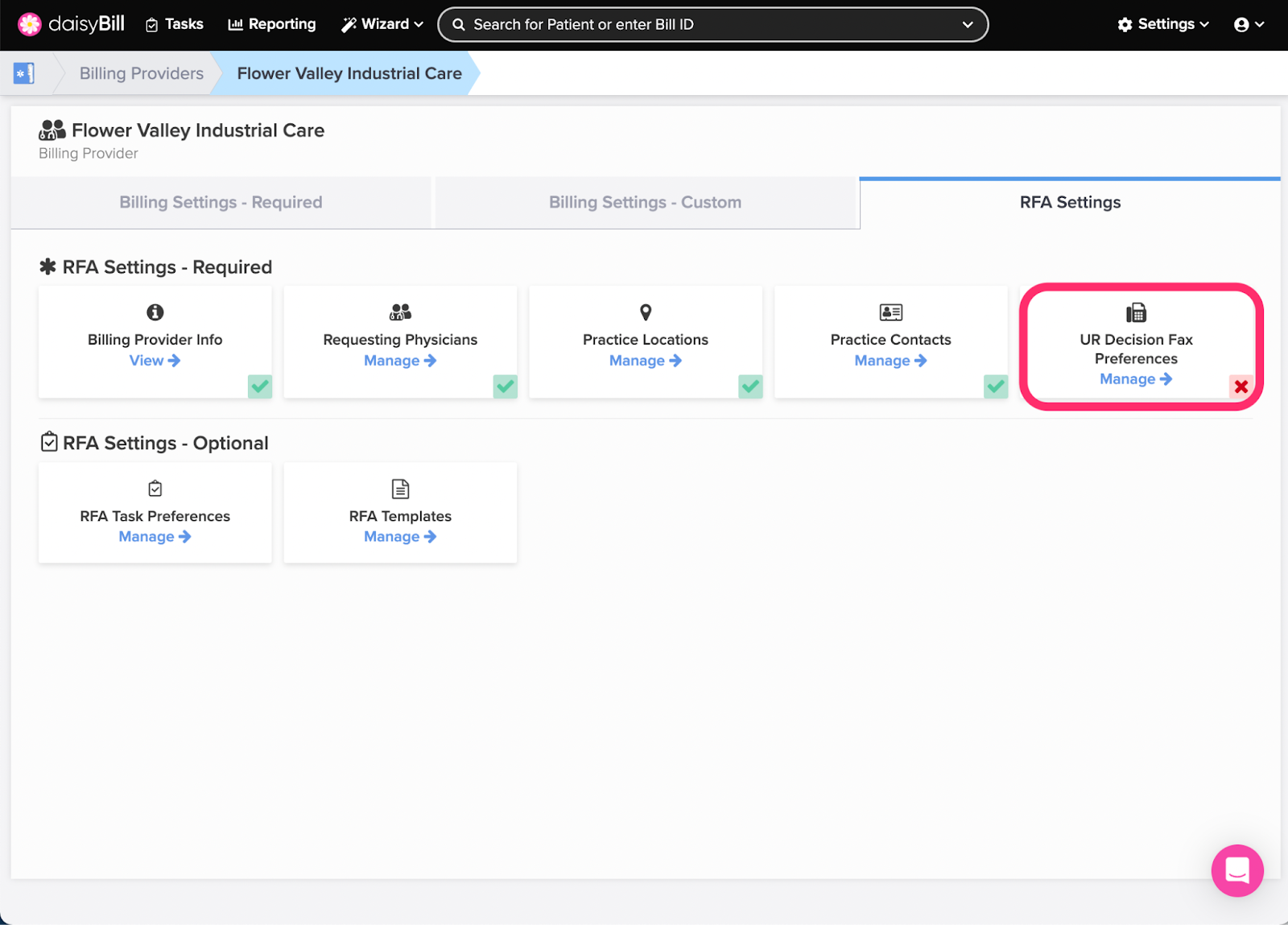Click the RFA Settings - Optional heading
This screenshot has height=925, width=1288.
click(166, 443)
